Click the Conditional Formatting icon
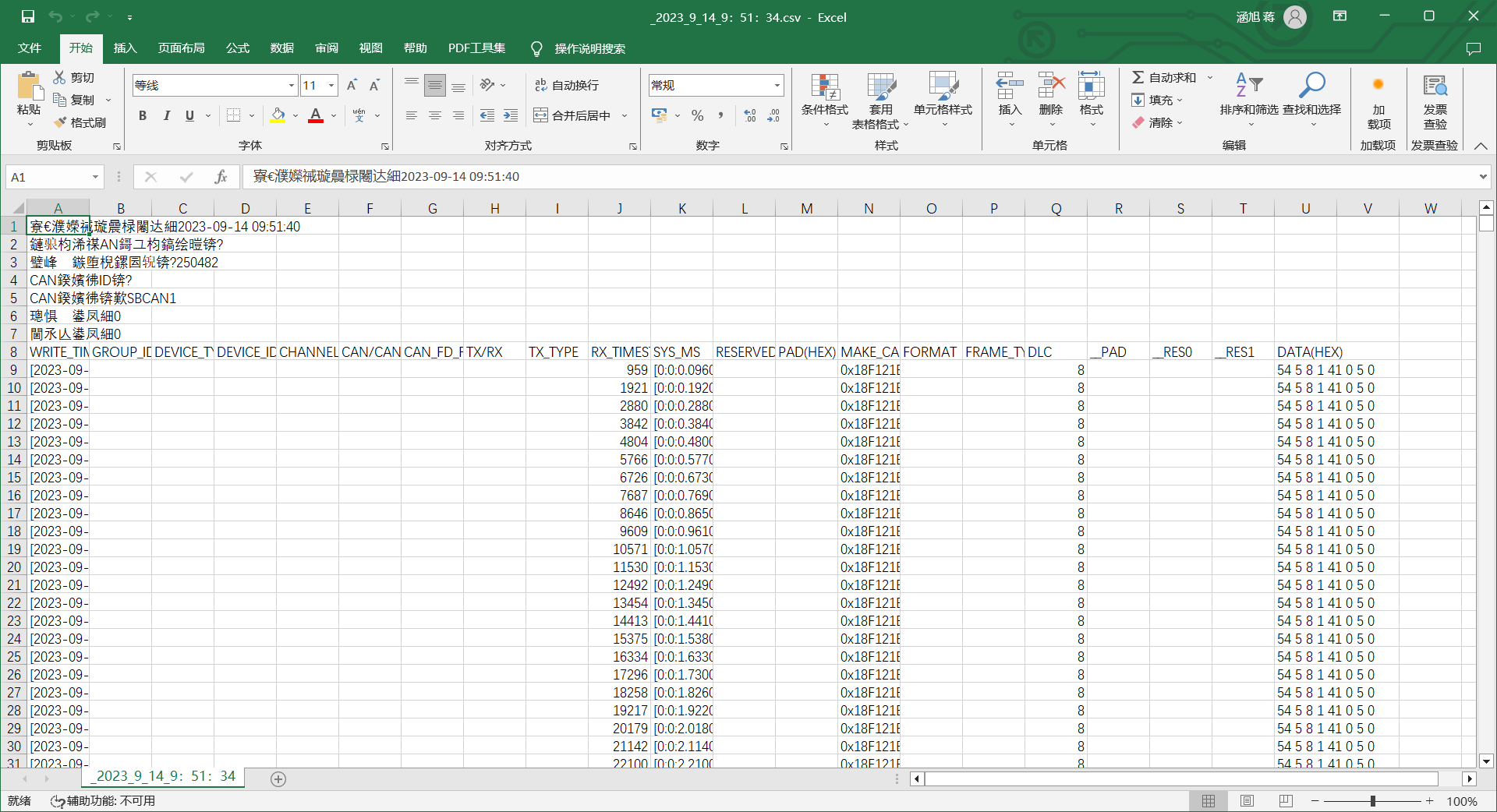This screenshot has height=812, width=1497. pos(824,87)
